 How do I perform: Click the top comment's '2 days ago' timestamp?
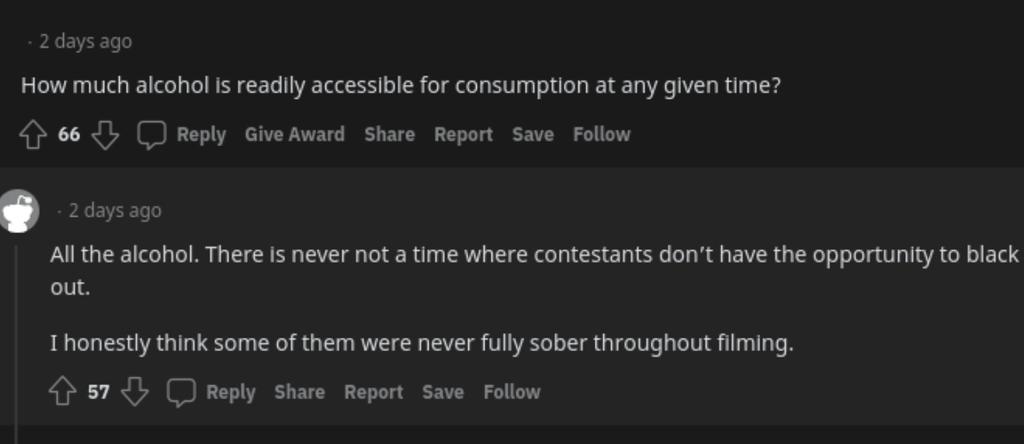pos(85,42)
